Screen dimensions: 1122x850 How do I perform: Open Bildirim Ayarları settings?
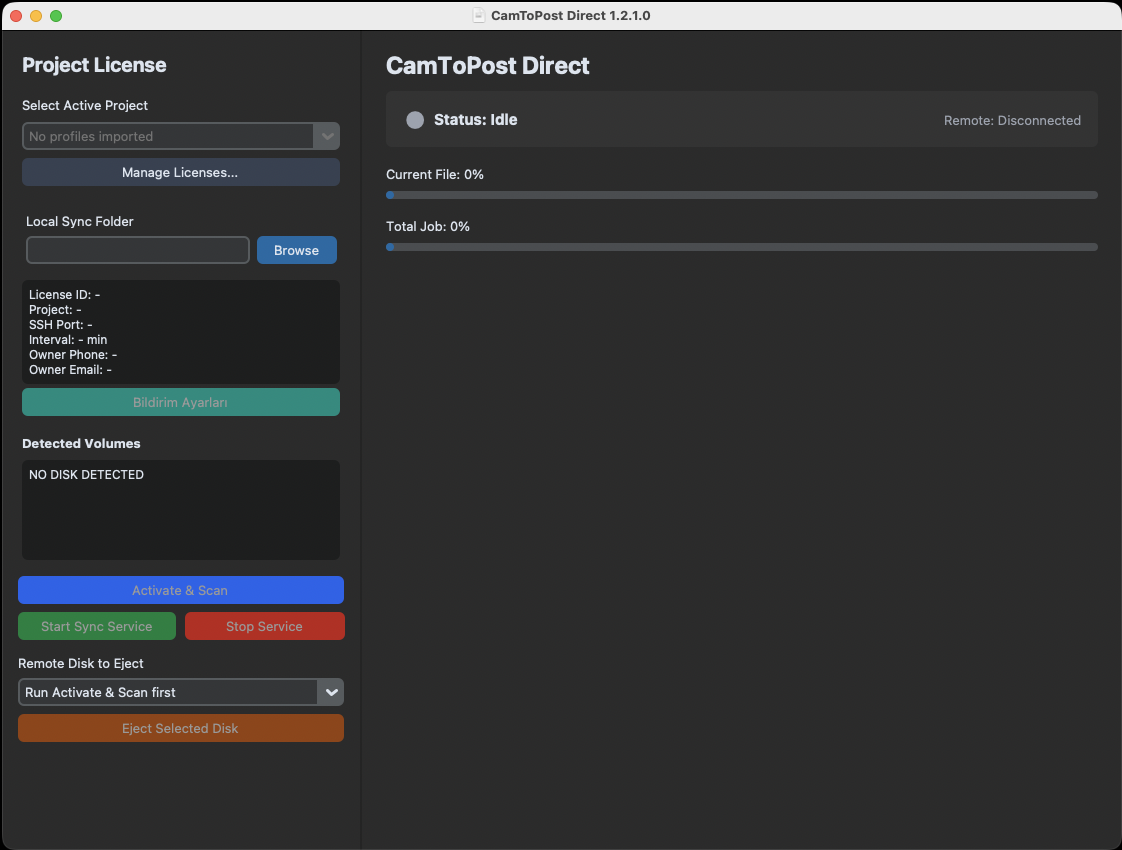point(180,402)
